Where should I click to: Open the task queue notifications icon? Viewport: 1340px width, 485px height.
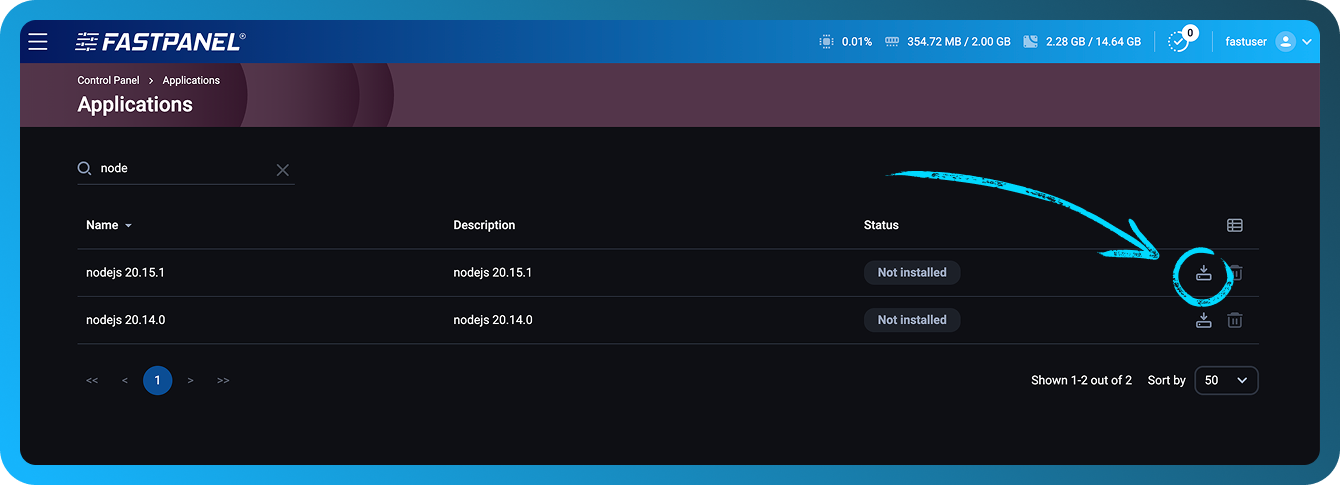point(1180,42)
